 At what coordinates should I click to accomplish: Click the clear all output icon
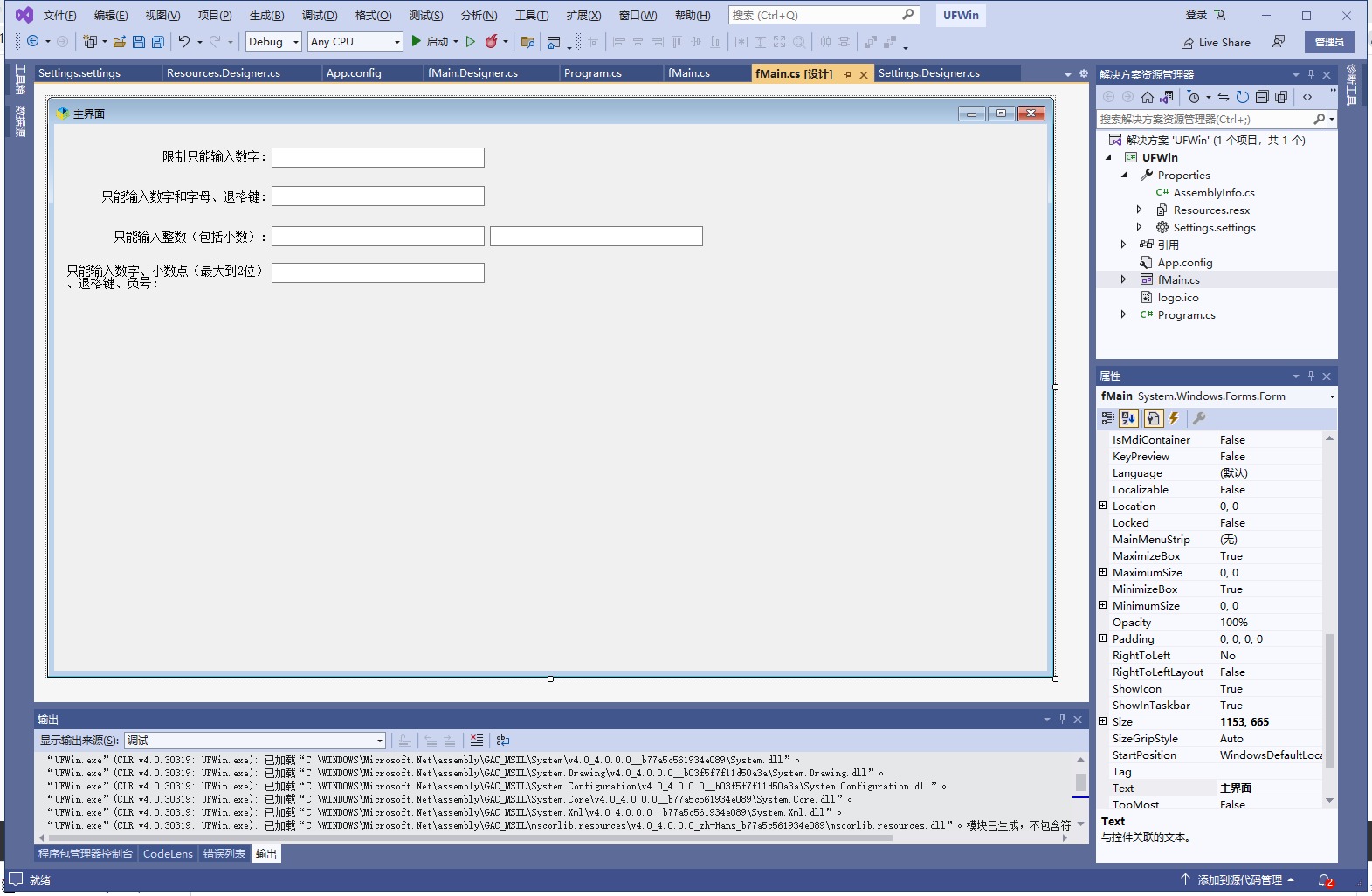pyautogui.click(x=477, y=740)
